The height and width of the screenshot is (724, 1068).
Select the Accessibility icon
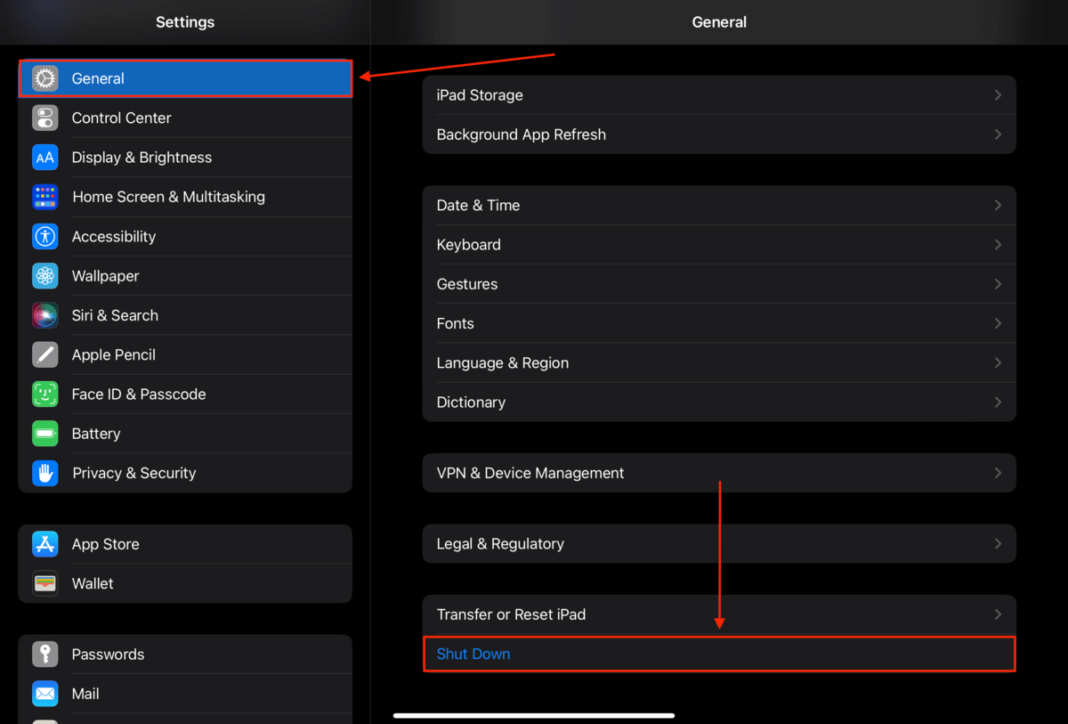[x=45, y=236]
